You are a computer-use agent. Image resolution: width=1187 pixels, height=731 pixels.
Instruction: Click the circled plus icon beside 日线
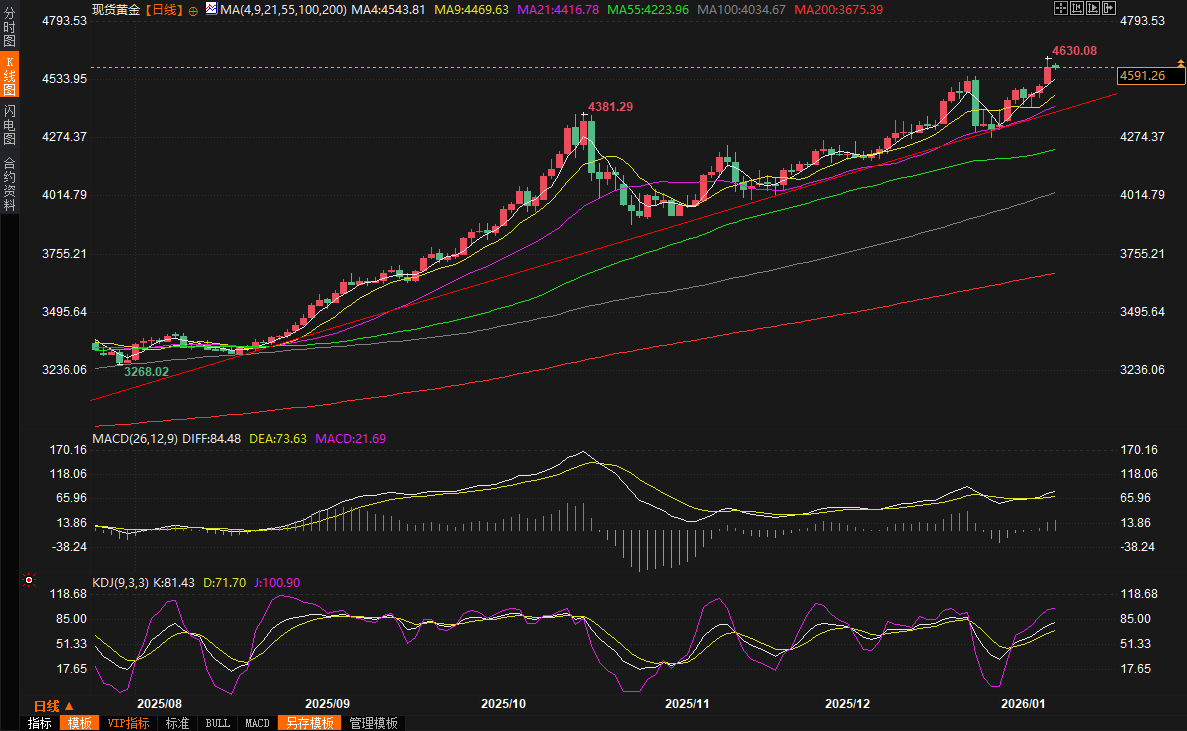point(193,10)
